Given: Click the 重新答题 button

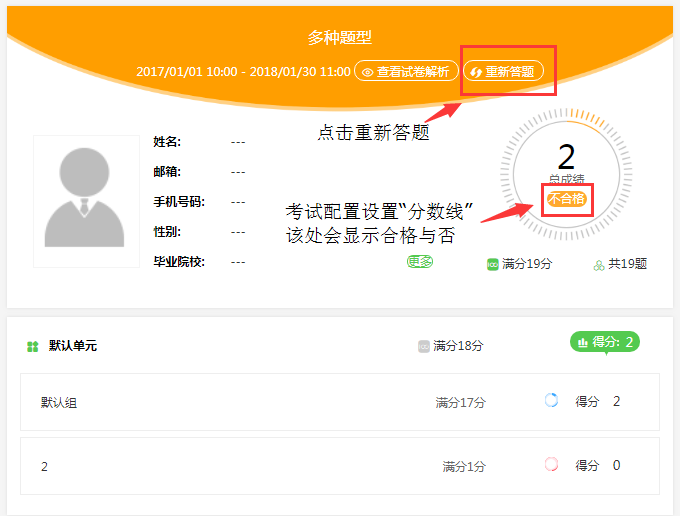Looking at the screenshot, I should [x=503, y=71].
